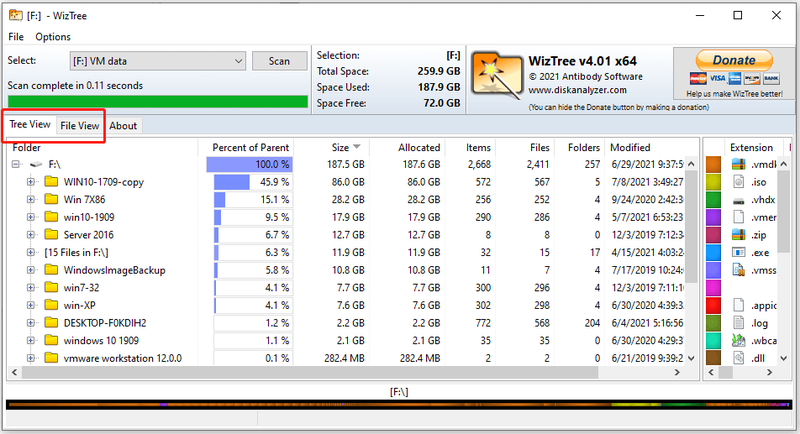Click the .log file type icon

click(738, 323)
